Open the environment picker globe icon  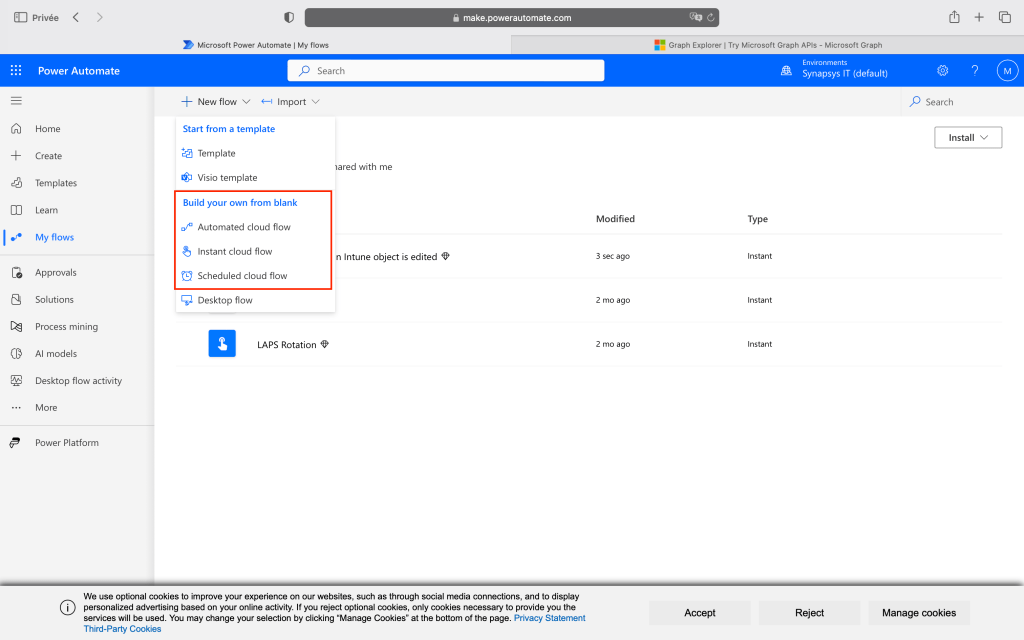tap(786, 71)
